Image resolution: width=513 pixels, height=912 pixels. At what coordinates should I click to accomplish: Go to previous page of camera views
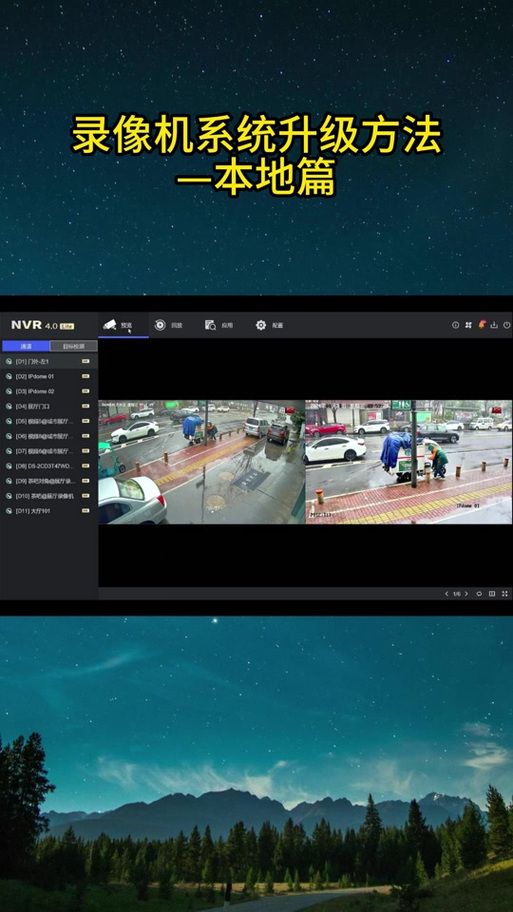point(447,594)
